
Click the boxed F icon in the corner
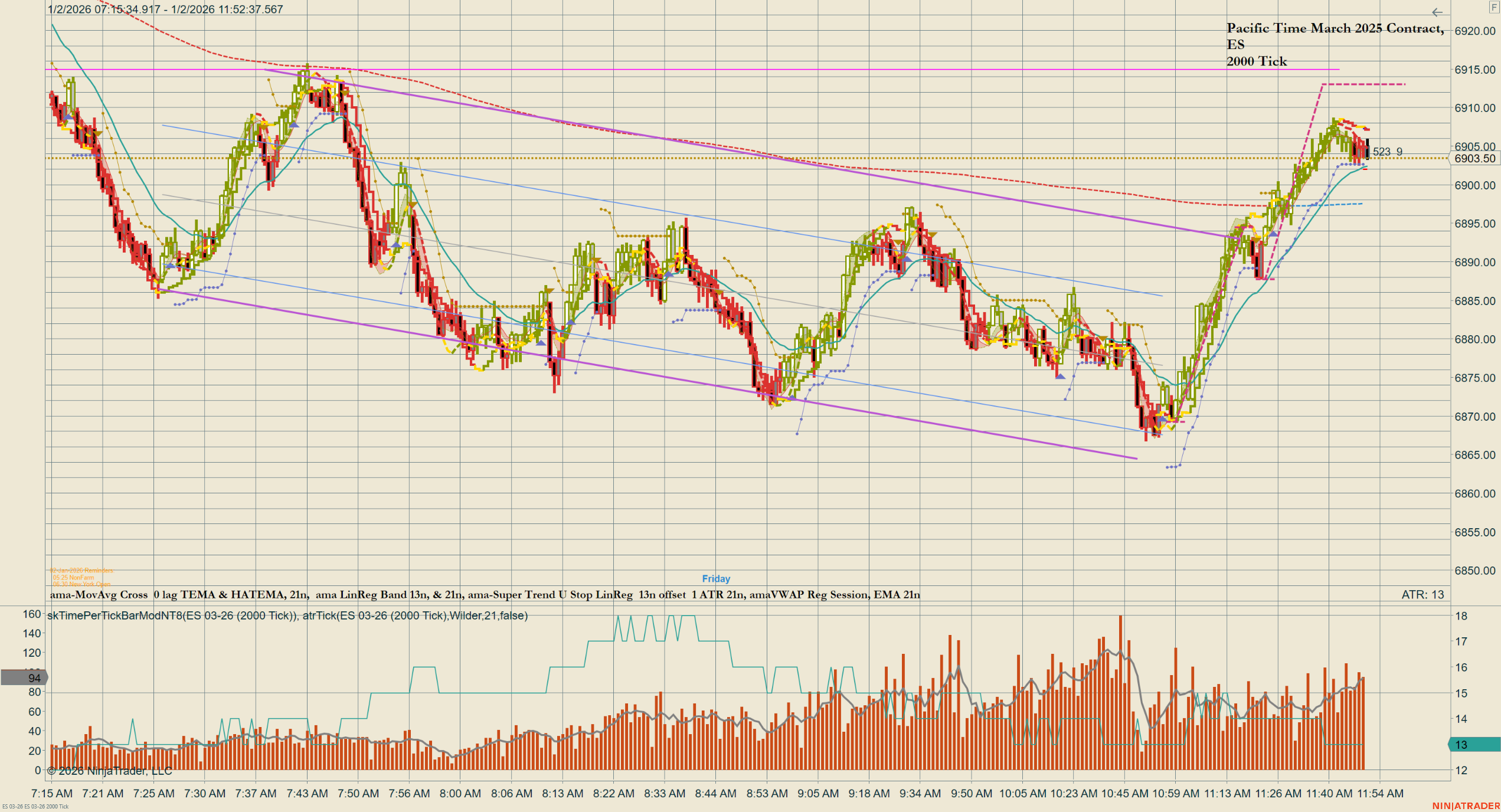point(1494,8)
